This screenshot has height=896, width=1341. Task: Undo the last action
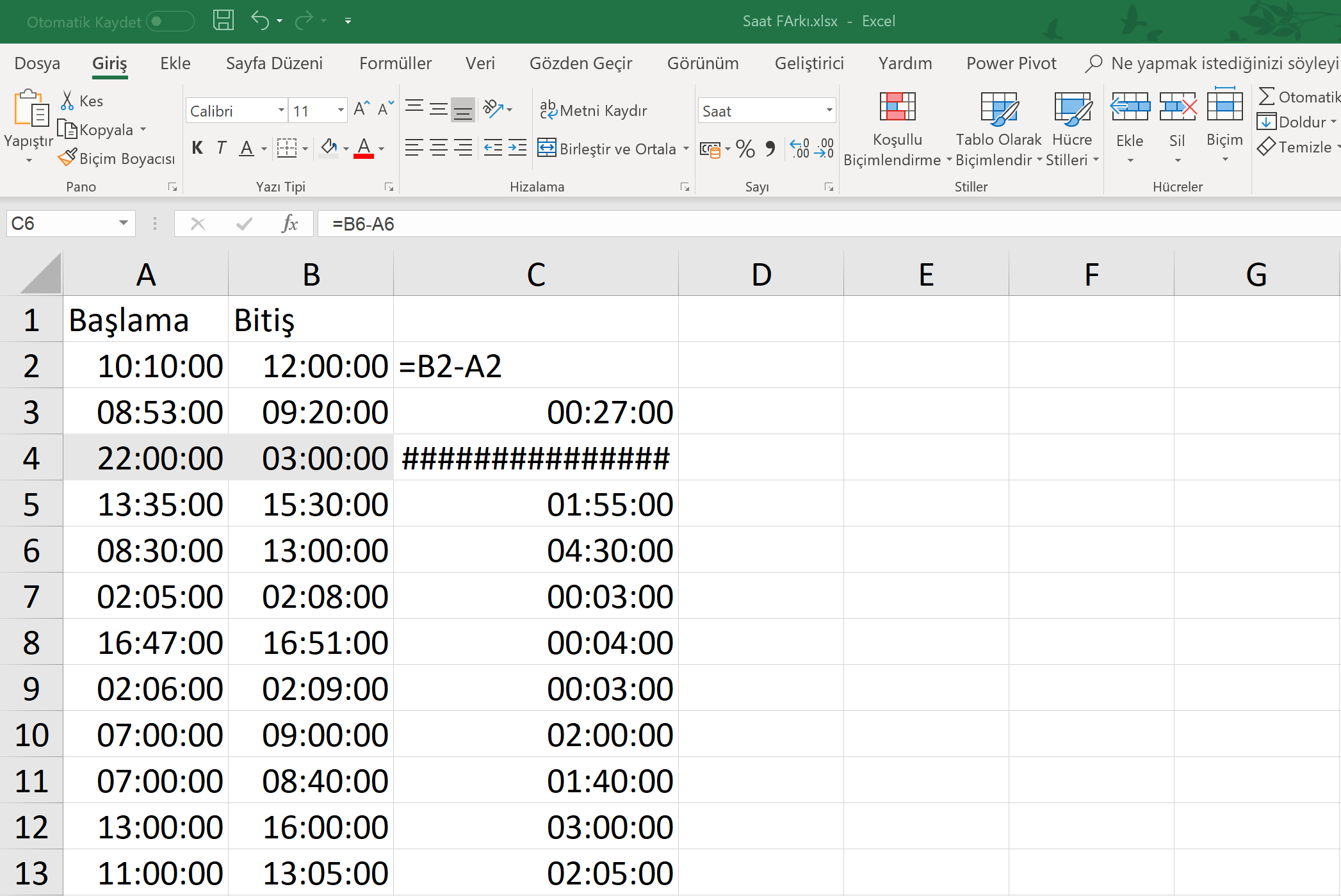click(x=259, y=20)
